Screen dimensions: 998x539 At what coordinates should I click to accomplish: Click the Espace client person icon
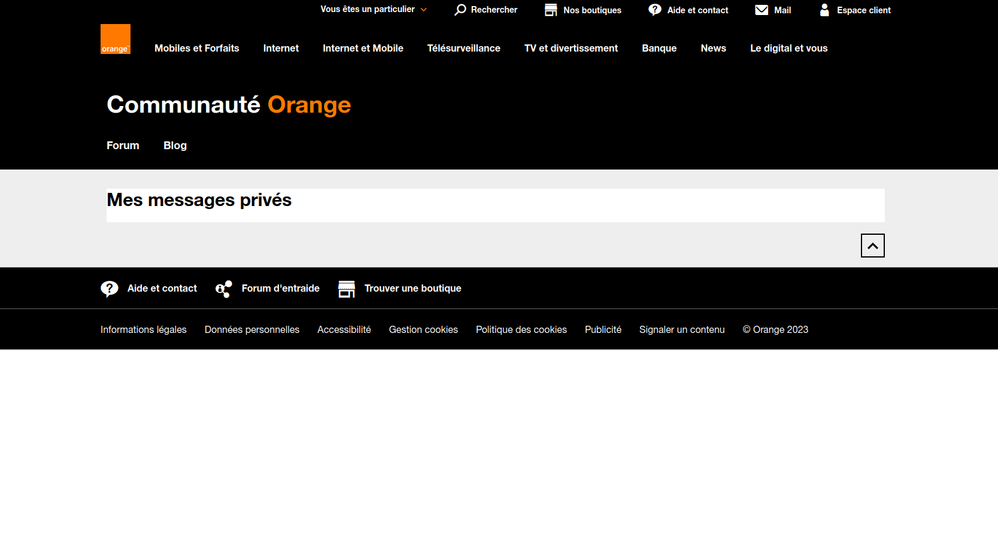tap(824, 10)
